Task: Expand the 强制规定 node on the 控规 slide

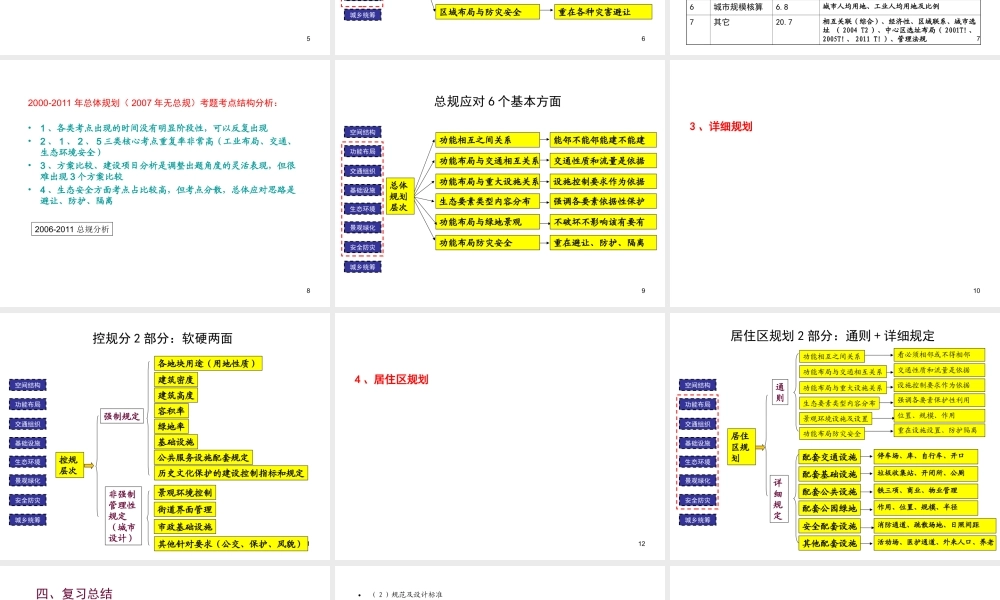Action: [123, 416]
